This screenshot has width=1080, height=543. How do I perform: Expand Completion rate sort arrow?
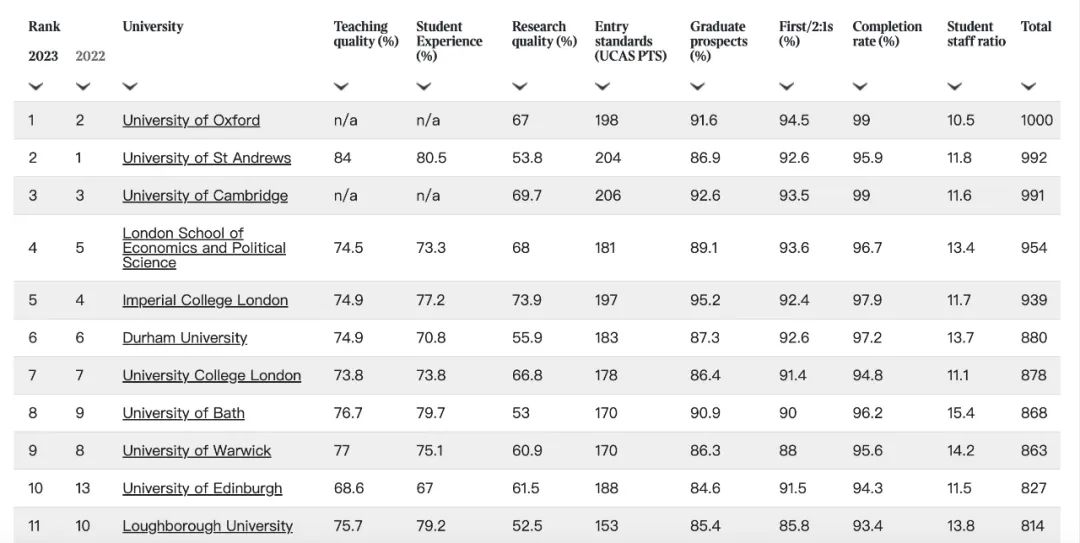(x=860, y=87)
